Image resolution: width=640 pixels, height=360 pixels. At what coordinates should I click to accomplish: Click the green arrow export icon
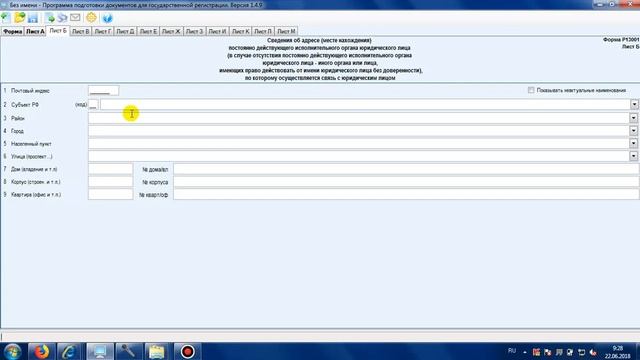coord(50,18)
